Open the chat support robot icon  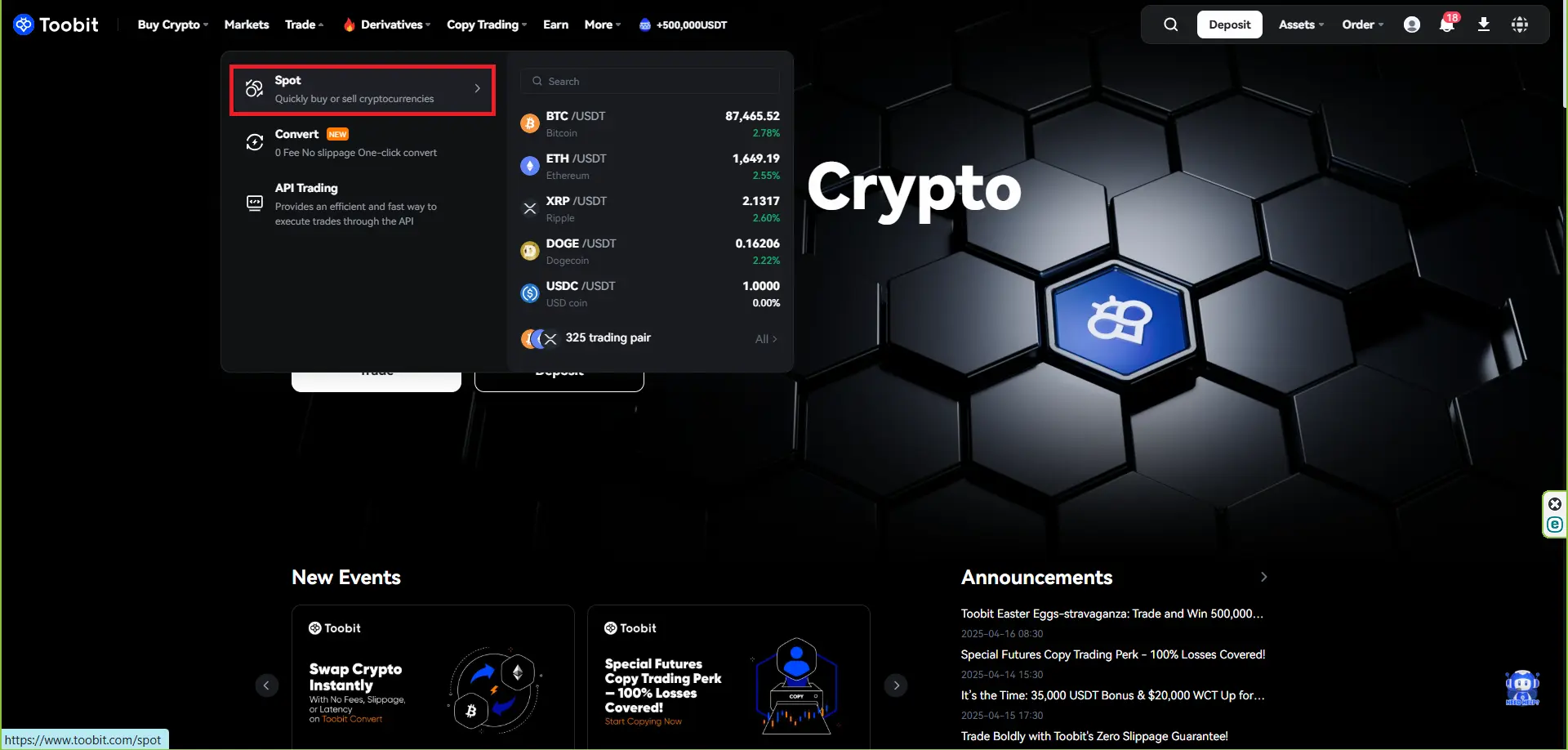[1521, 687]
